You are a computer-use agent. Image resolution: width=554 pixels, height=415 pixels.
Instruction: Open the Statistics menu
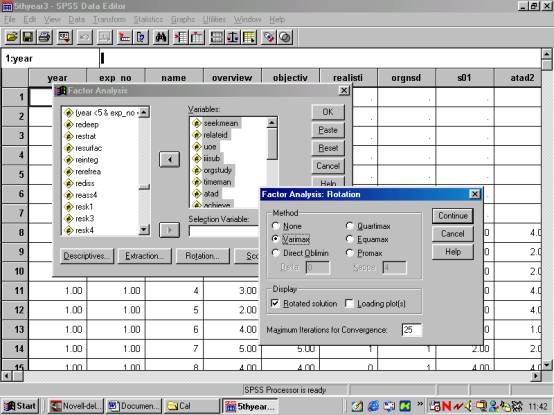pyautogui.click(x=148, y=19)
